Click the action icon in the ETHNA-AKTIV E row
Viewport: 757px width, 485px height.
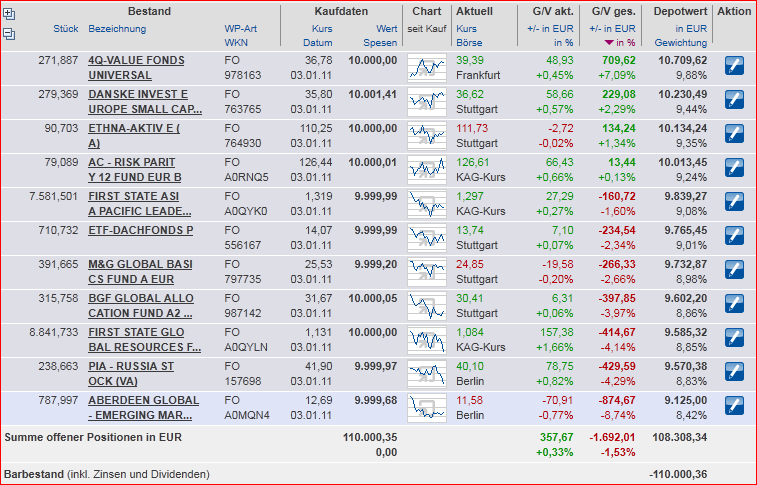(734, 134)
